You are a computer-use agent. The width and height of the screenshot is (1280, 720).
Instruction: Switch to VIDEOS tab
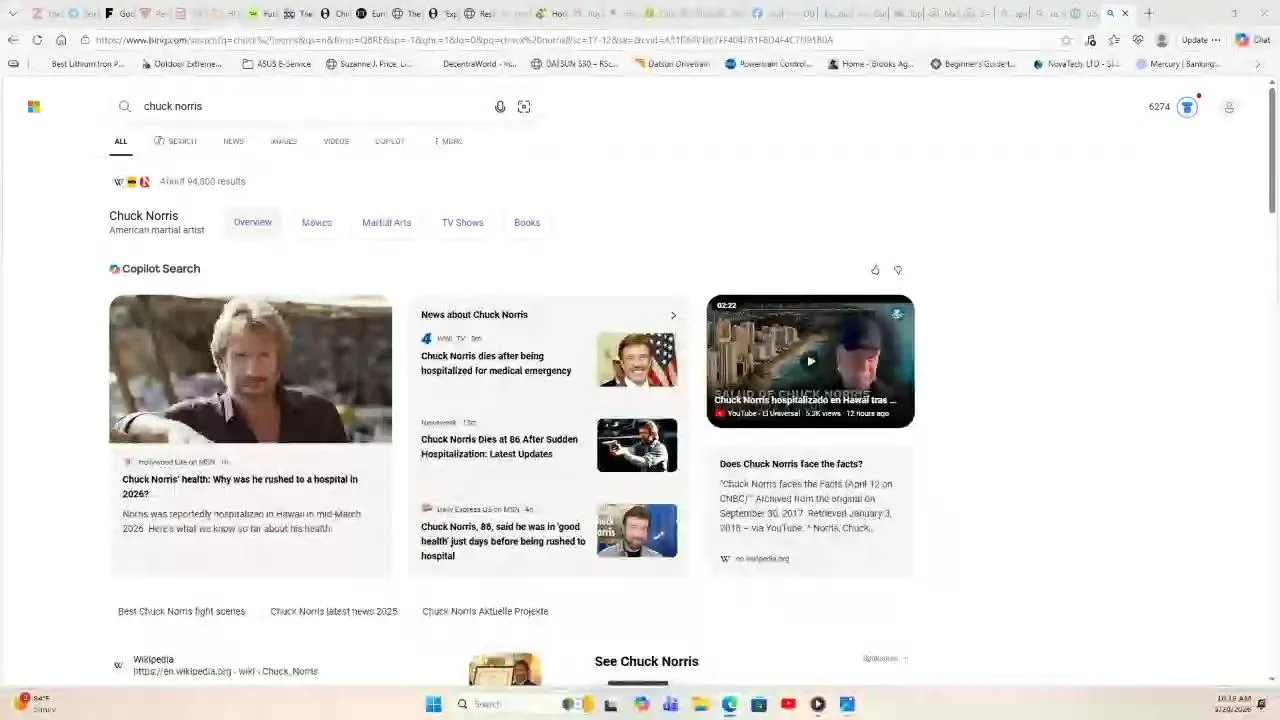click(x=336, y=141)
